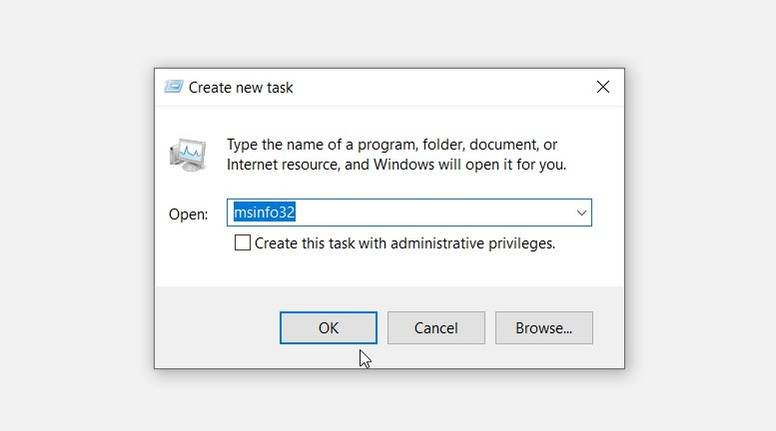Click the large Run program icon
Viewport: 776px width, 431px height.
[187, 154]
